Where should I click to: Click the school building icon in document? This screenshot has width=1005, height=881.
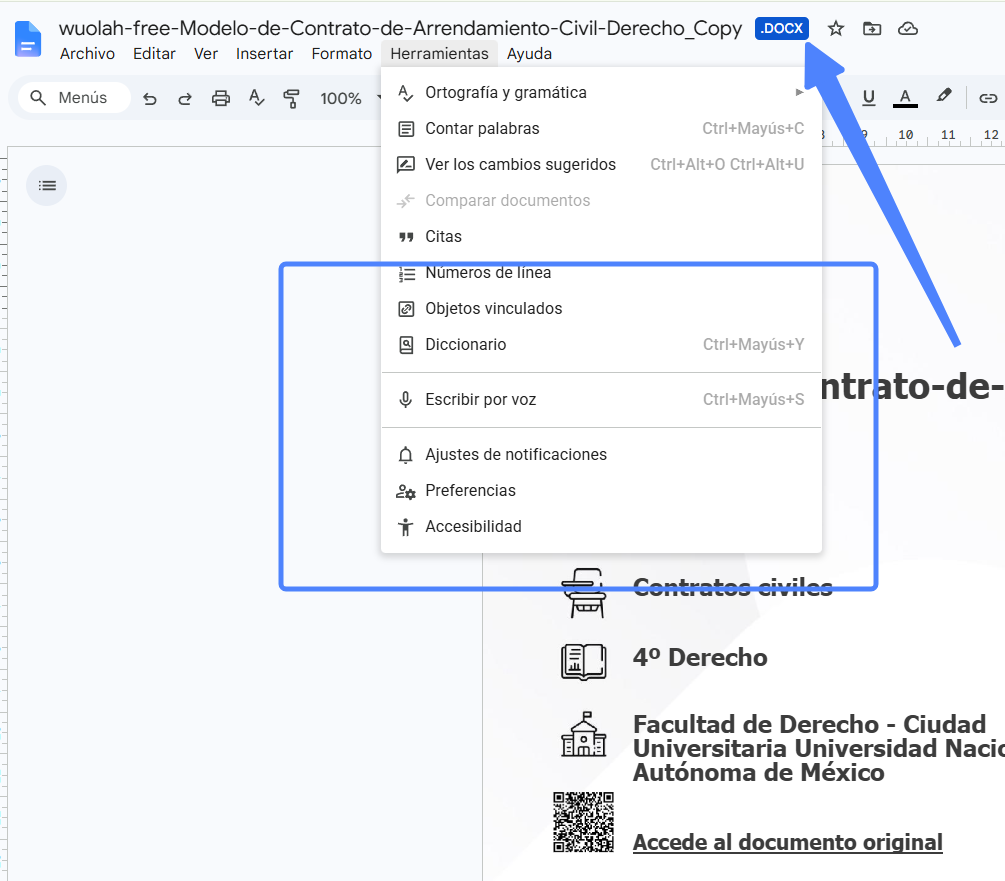583,734
